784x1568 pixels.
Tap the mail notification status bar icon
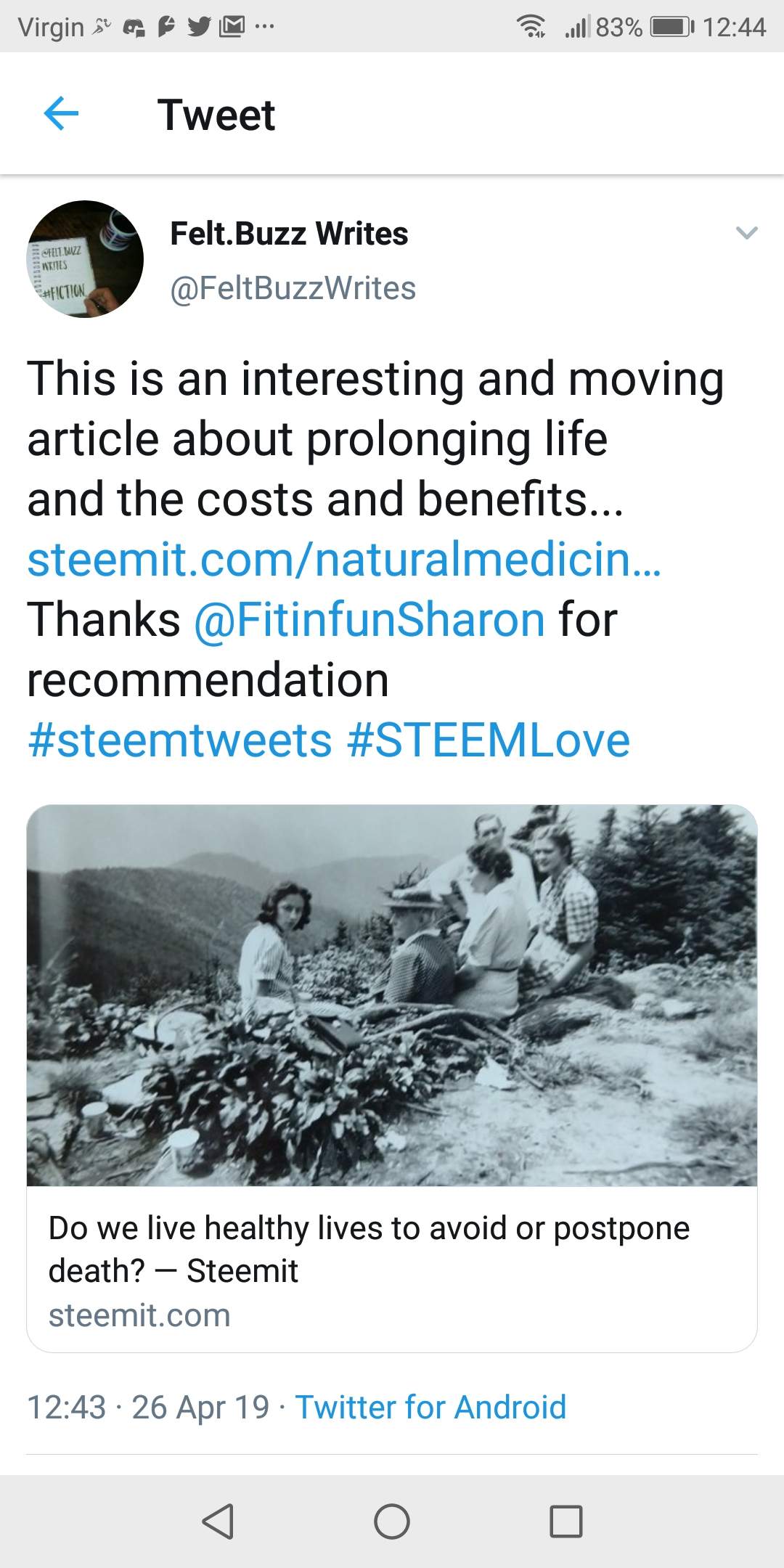click(x=232, y=27)
